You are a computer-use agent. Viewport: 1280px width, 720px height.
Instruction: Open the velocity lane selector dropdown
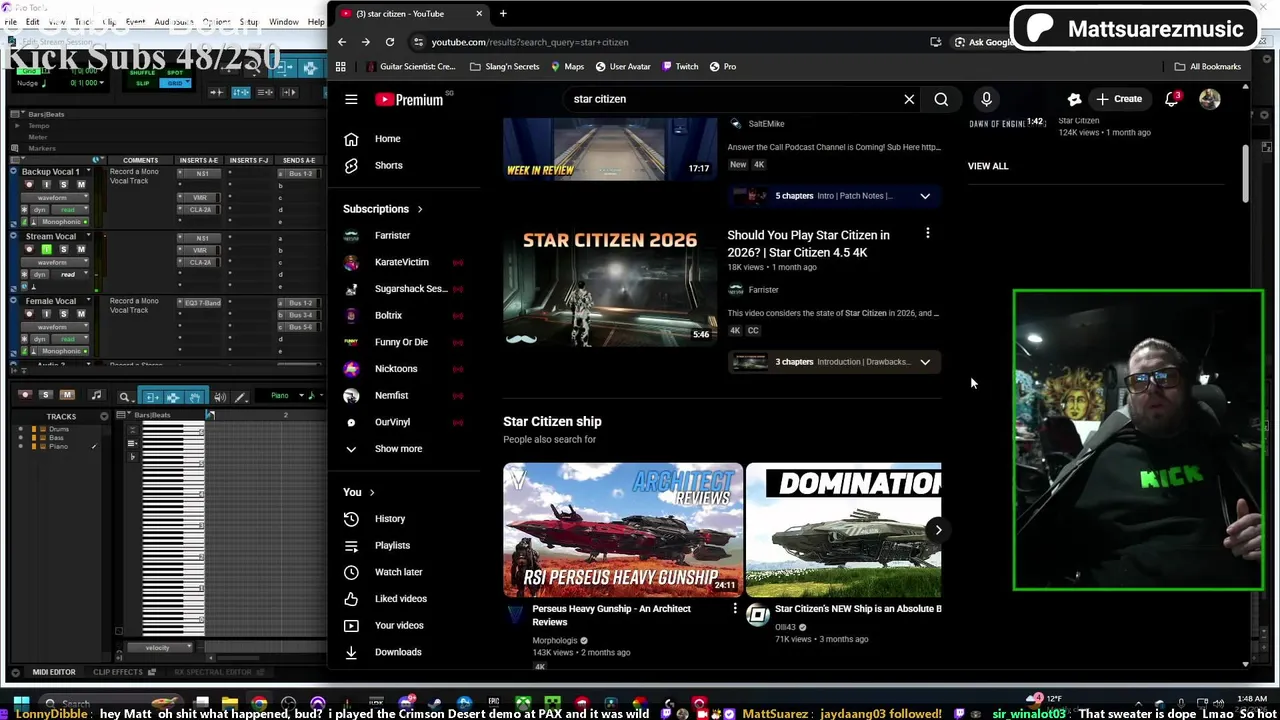click(158, 648)
